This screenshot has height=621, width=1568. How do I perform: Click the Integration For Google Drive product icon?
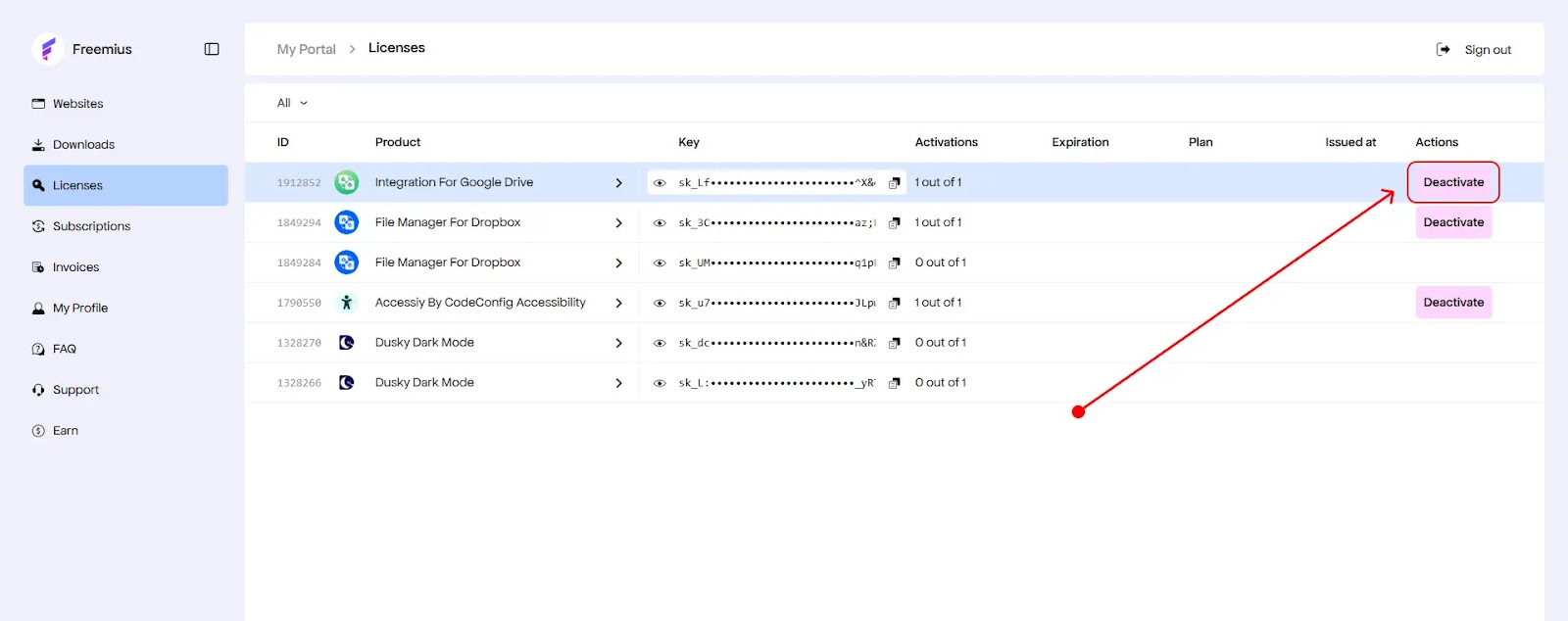click(x=346, y=182)
